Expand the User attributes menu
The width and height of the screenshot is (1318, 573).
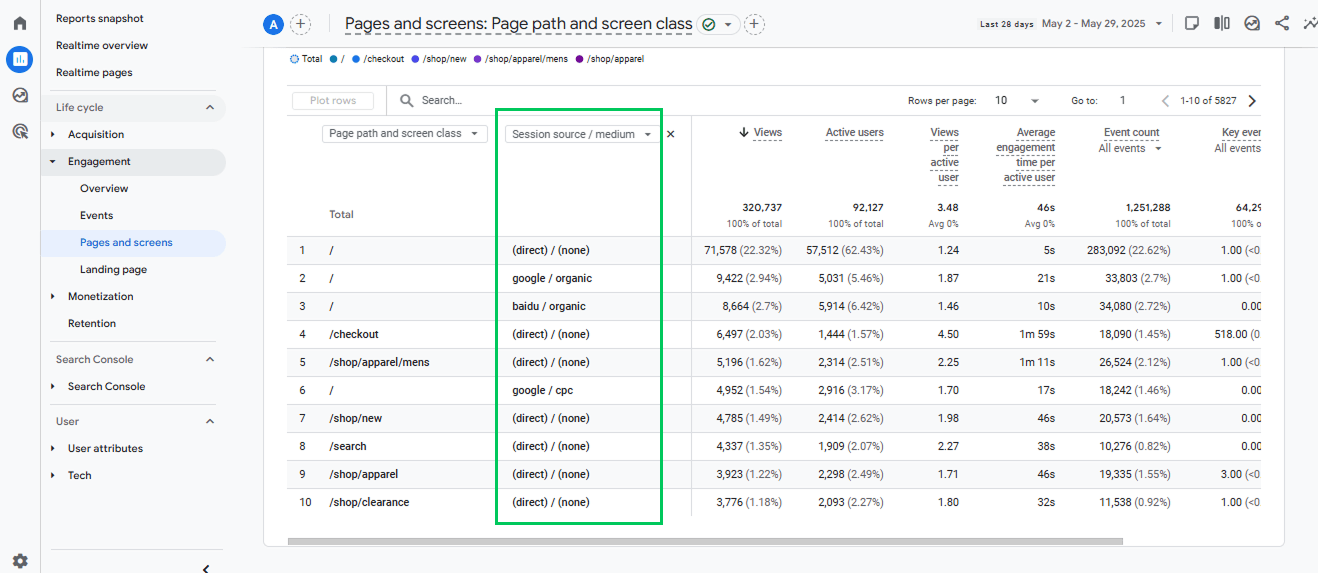(53, 448)
